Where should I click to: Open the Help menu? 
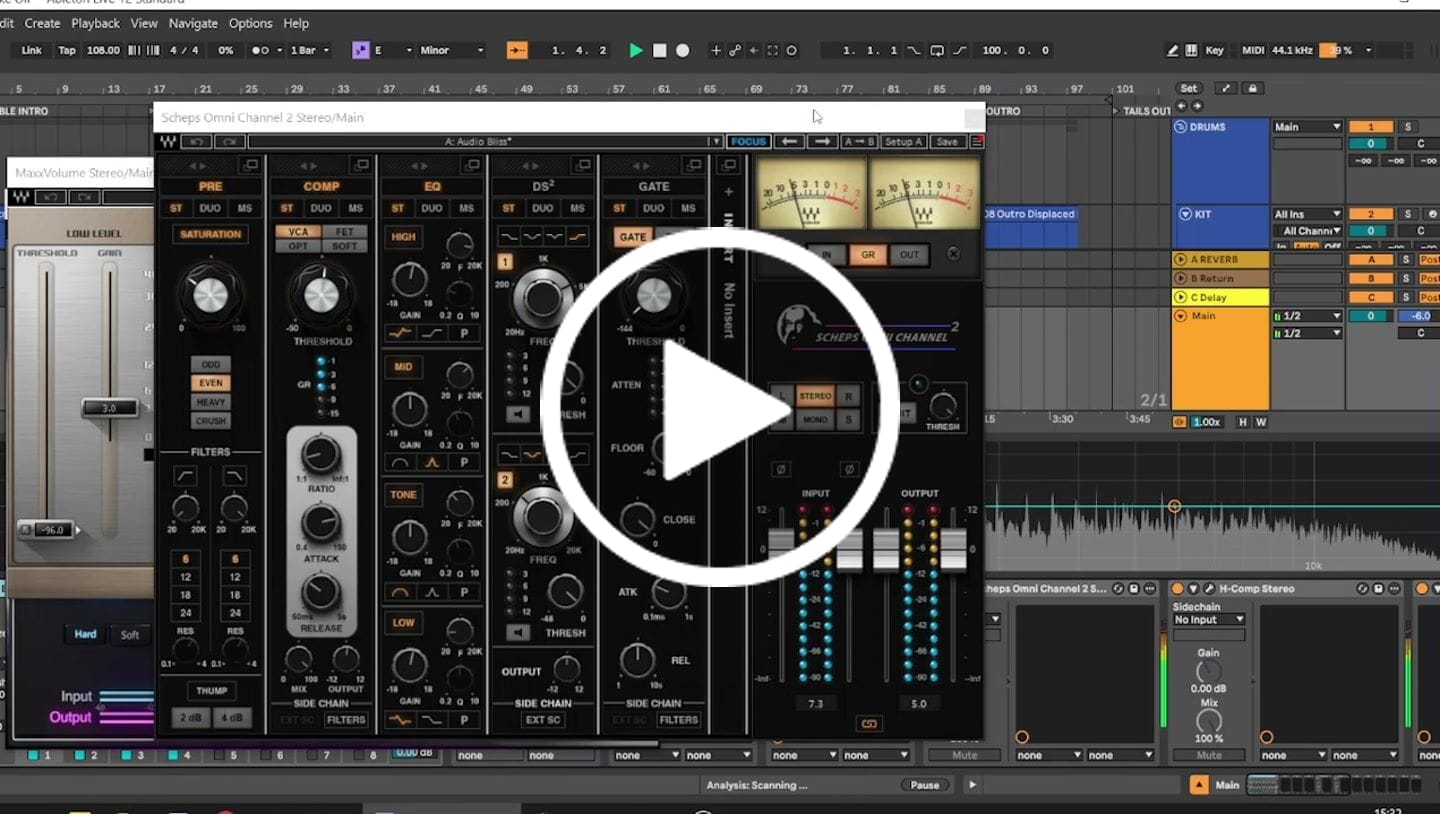pos(296,23)
